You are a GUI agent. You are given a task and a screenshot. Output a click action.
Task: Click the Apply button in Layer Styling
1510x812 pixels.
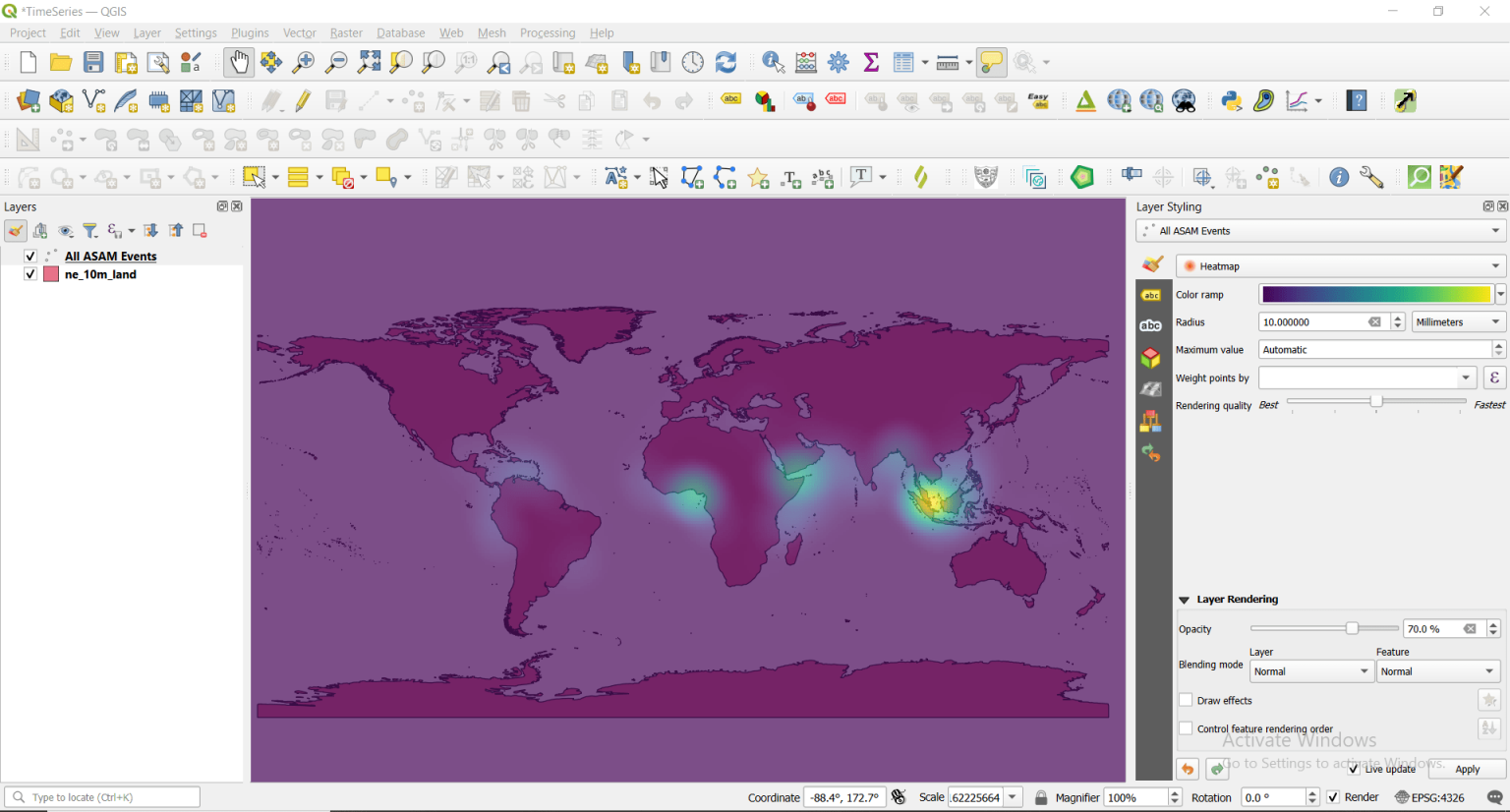tap(1466, 769)
